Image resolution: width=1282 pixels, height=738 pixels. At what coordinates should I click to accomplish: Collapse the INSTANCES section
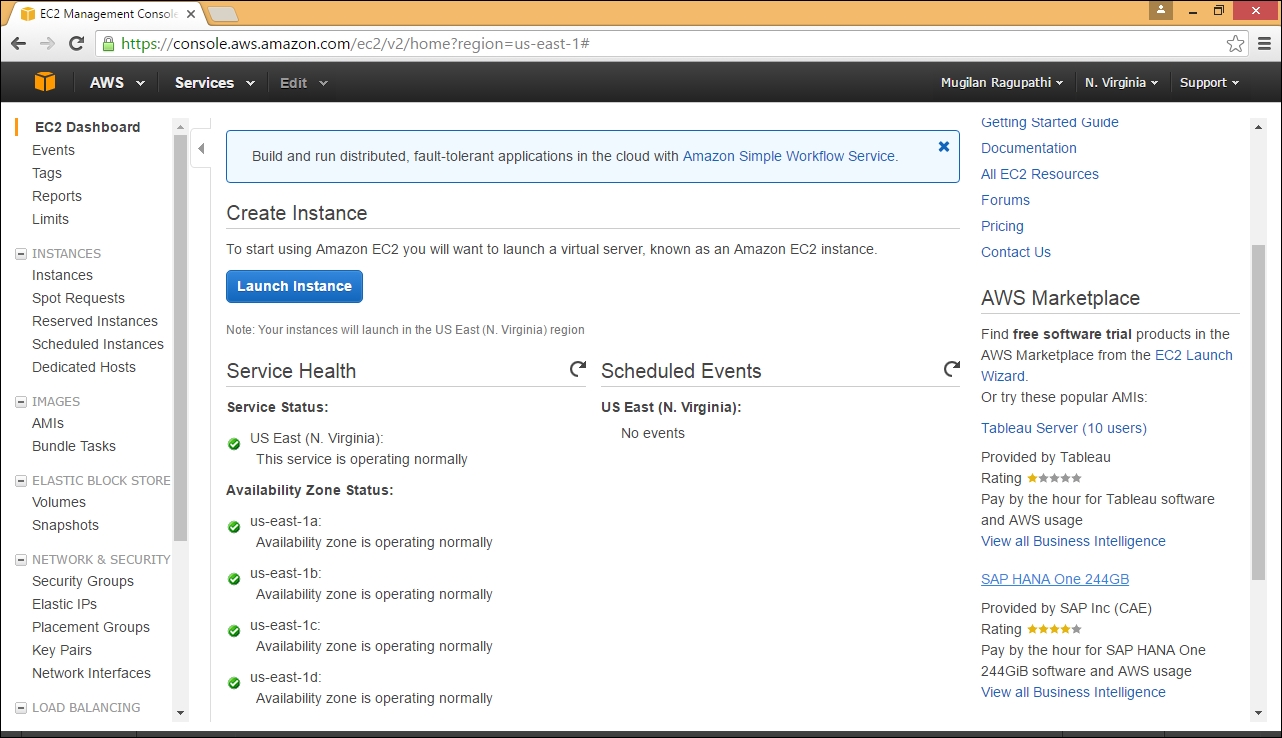coord(21,254)
